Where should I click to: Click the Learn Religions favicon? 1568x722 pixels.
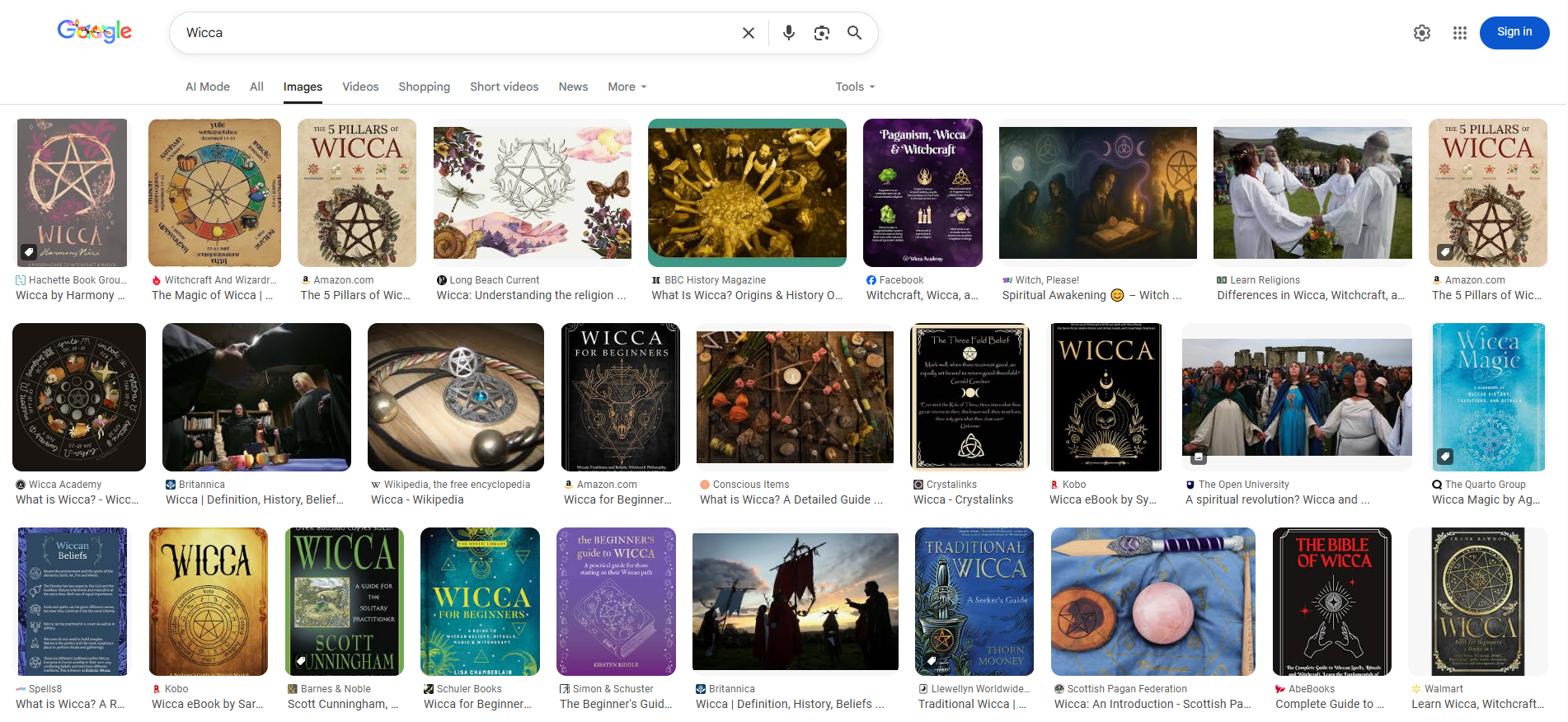coord(1222,280)
